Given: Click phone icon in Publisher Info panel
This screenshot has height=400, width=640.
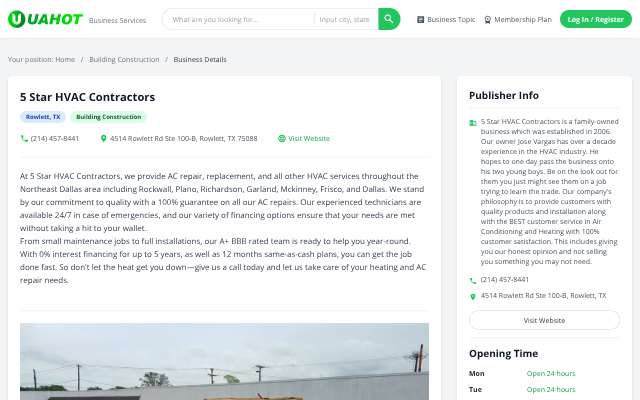Looking at the screenshot, I should click(x=473, y=280).
